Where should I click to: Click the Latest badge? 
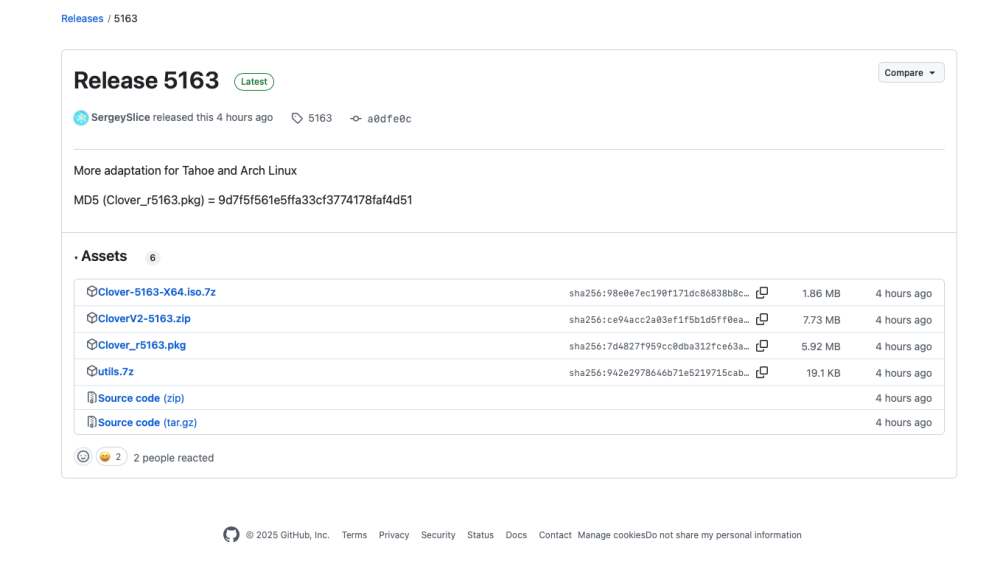(254, 82)
